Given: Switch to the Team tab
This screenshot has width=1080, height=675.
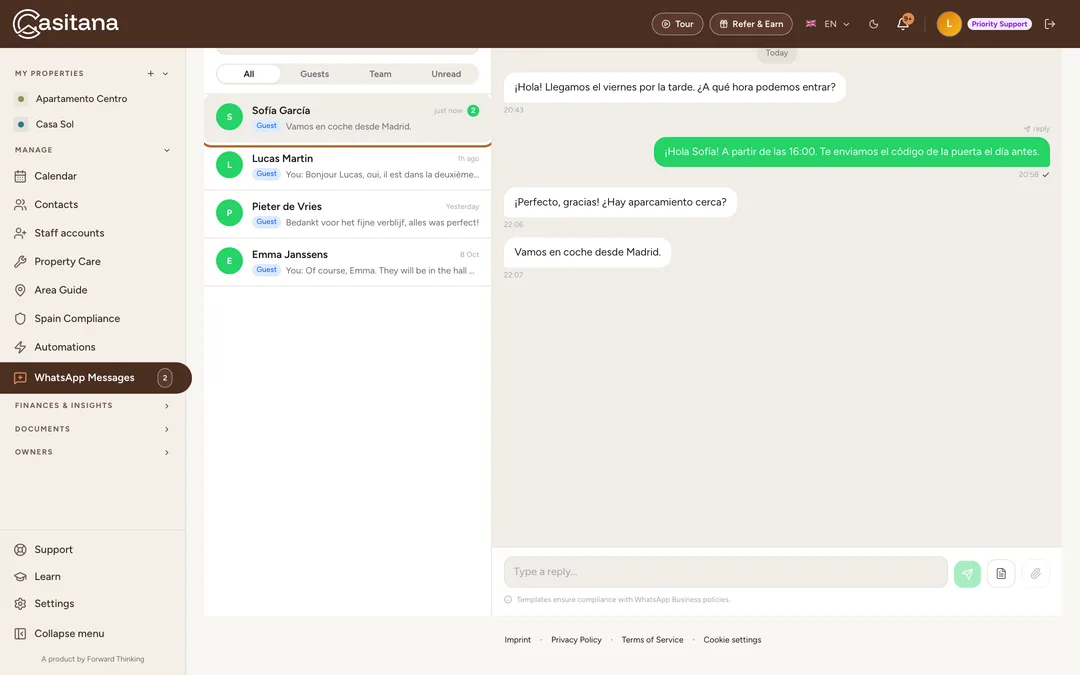Looking at the screenshot, I should tap(380, 74).
